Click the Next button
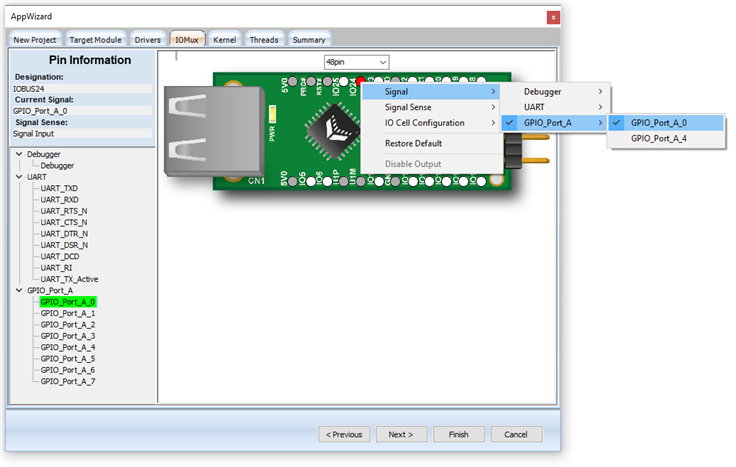Screen dimensions: 736x467 tap(401, 435)
